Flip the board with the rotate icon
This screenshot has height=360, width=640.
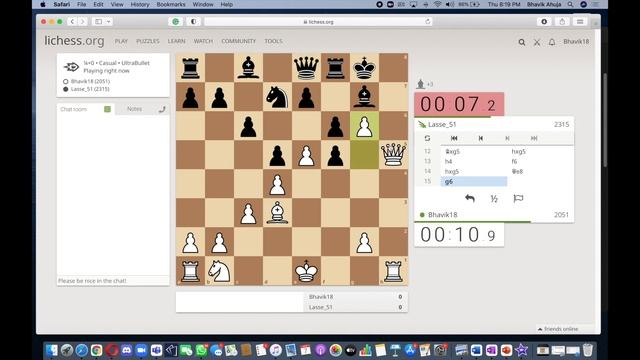tap(427, 138)
